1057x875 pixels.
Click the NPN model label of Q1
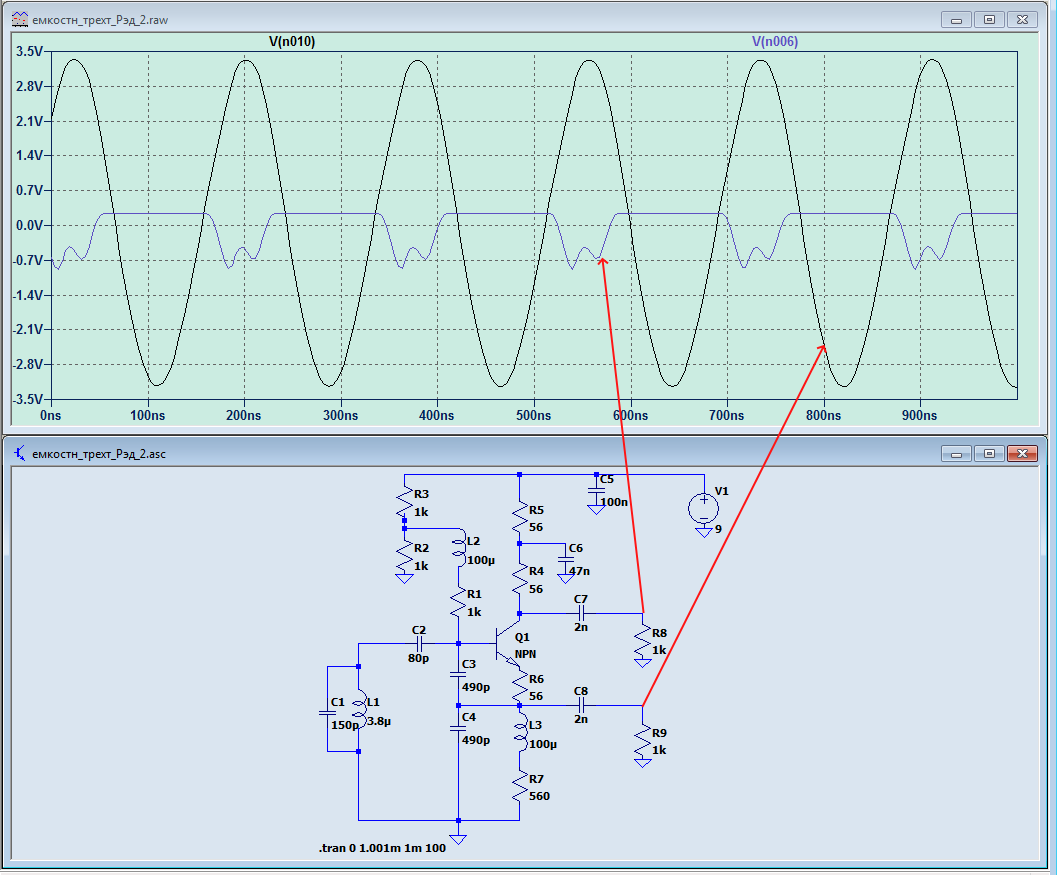525,654
